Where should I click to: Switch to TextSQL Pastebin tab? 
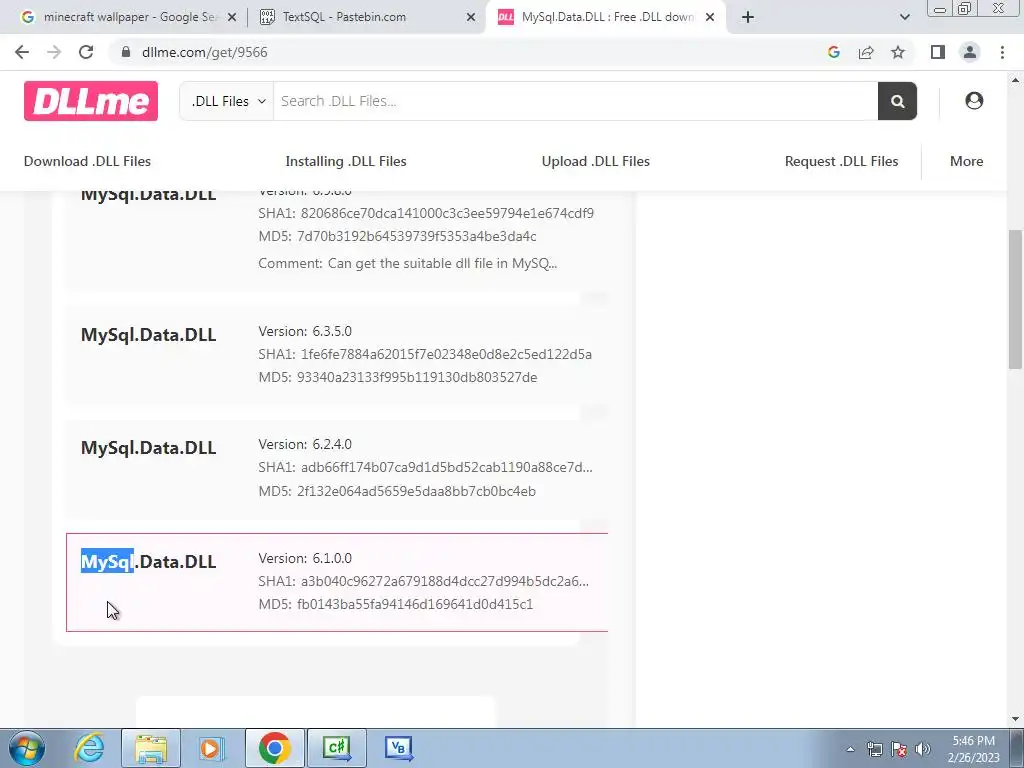click(x=366, y=18)
